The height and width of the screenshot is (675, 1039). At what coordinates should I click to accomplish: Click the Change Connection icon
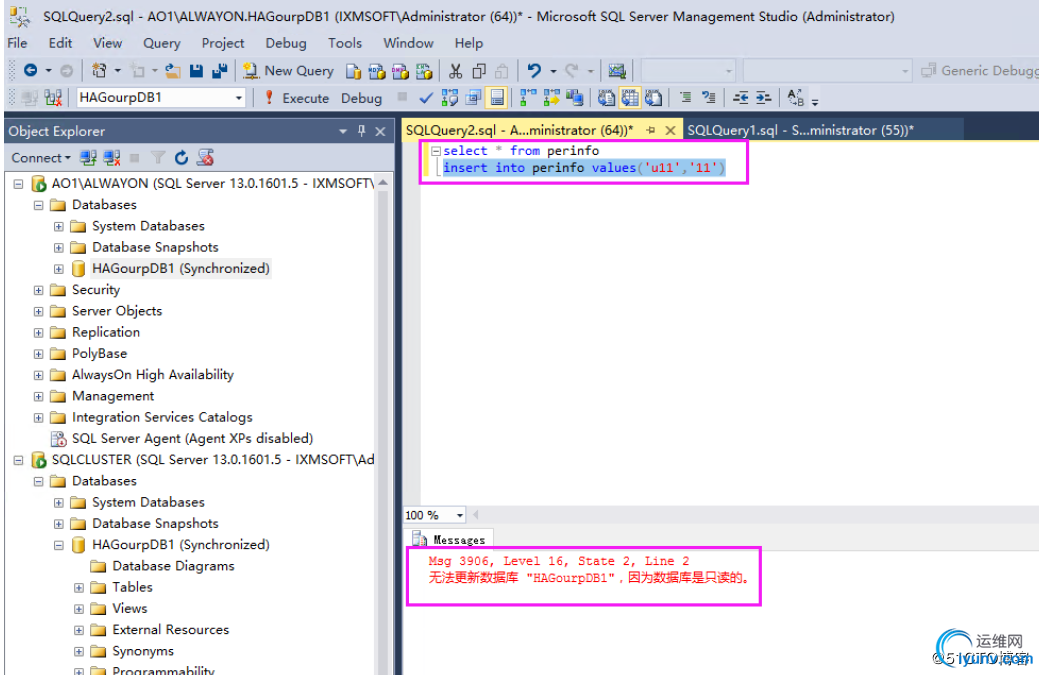53,98
